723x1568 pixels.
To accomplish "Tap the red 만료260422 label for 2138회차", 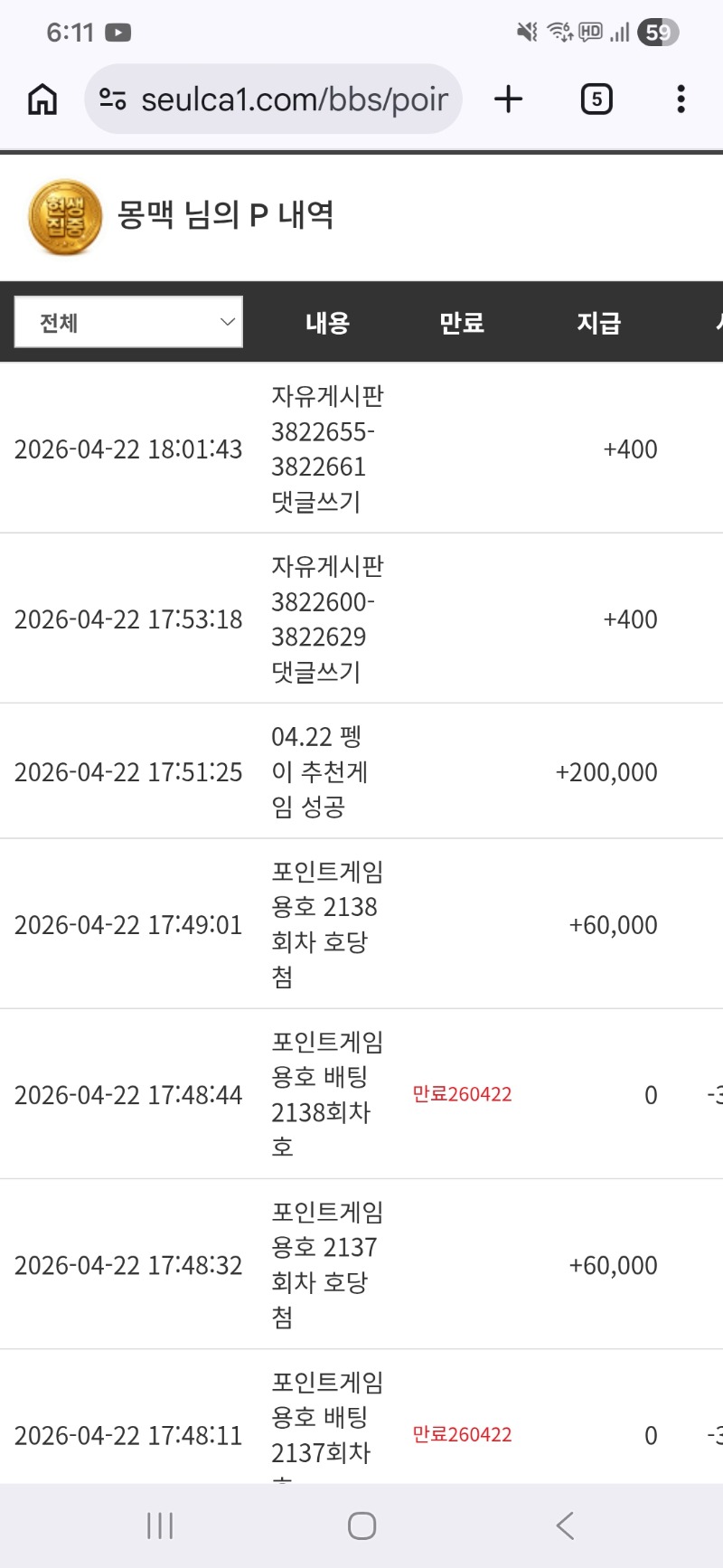I will pyautogui.click(x=462, y=1094).
